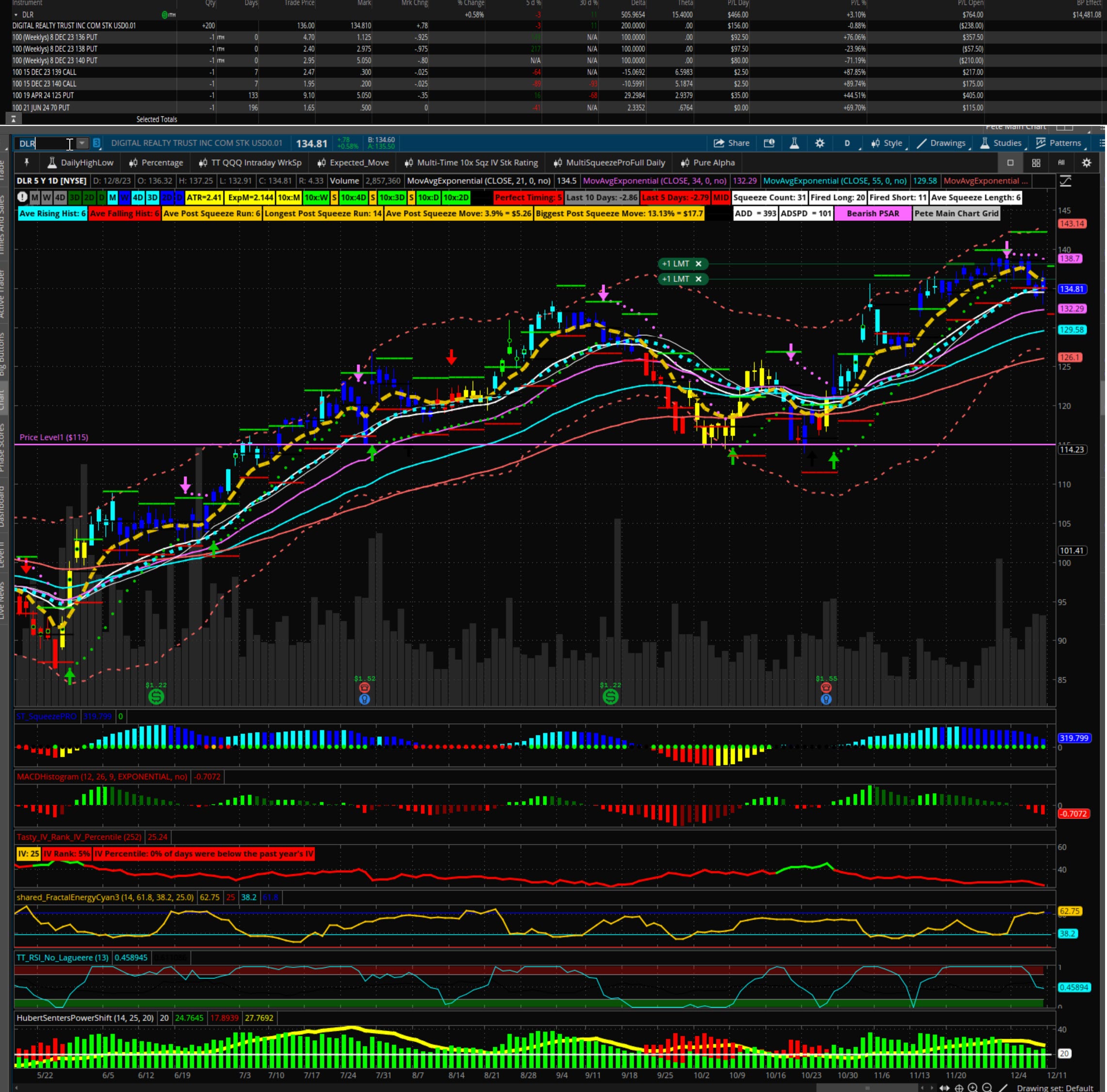Viewport: 1107px width, 1092px height.
Task: Toggle the All cells view in grid bar
Action: point(1061,163)
